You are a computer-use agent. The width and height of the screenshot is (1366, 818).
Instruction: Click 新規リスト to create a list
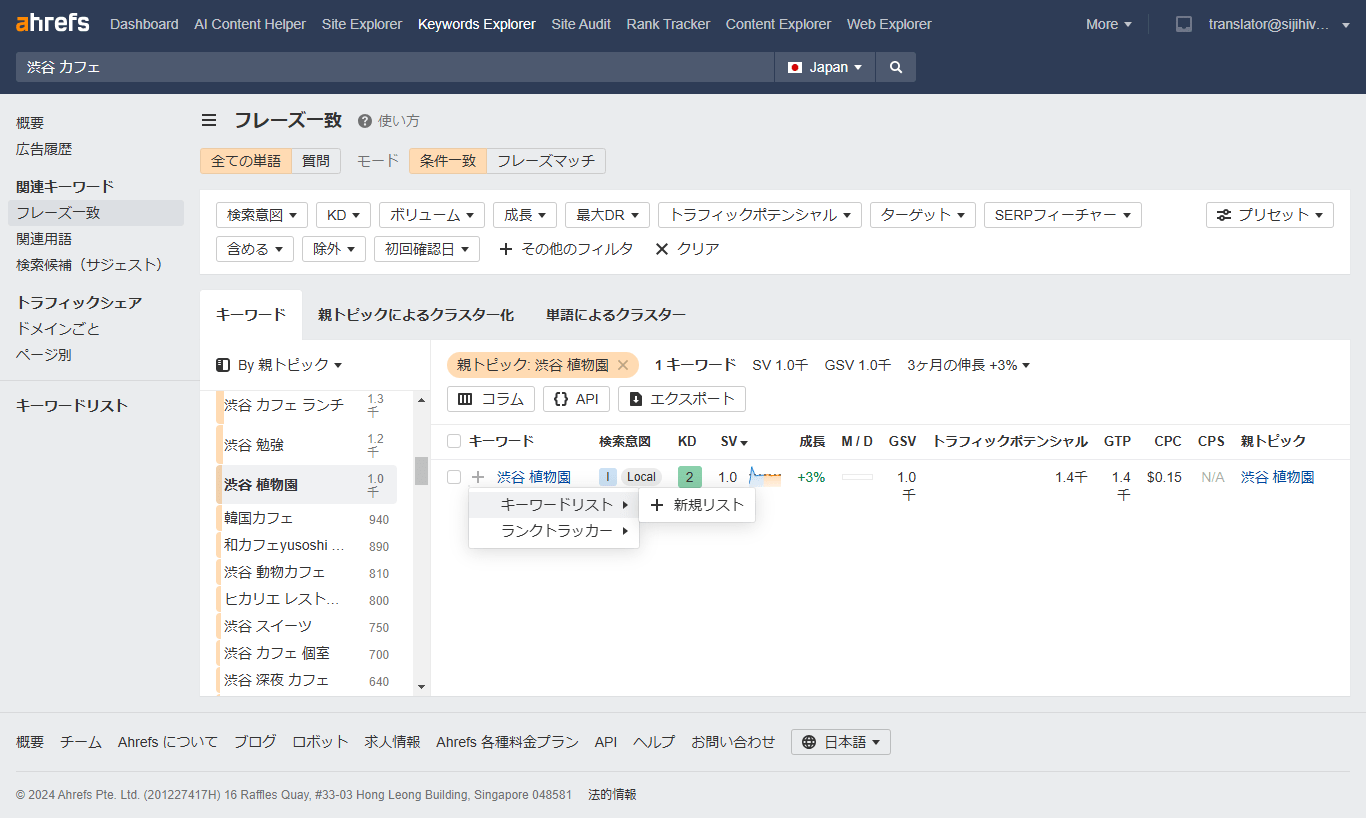tap(697, 506)
